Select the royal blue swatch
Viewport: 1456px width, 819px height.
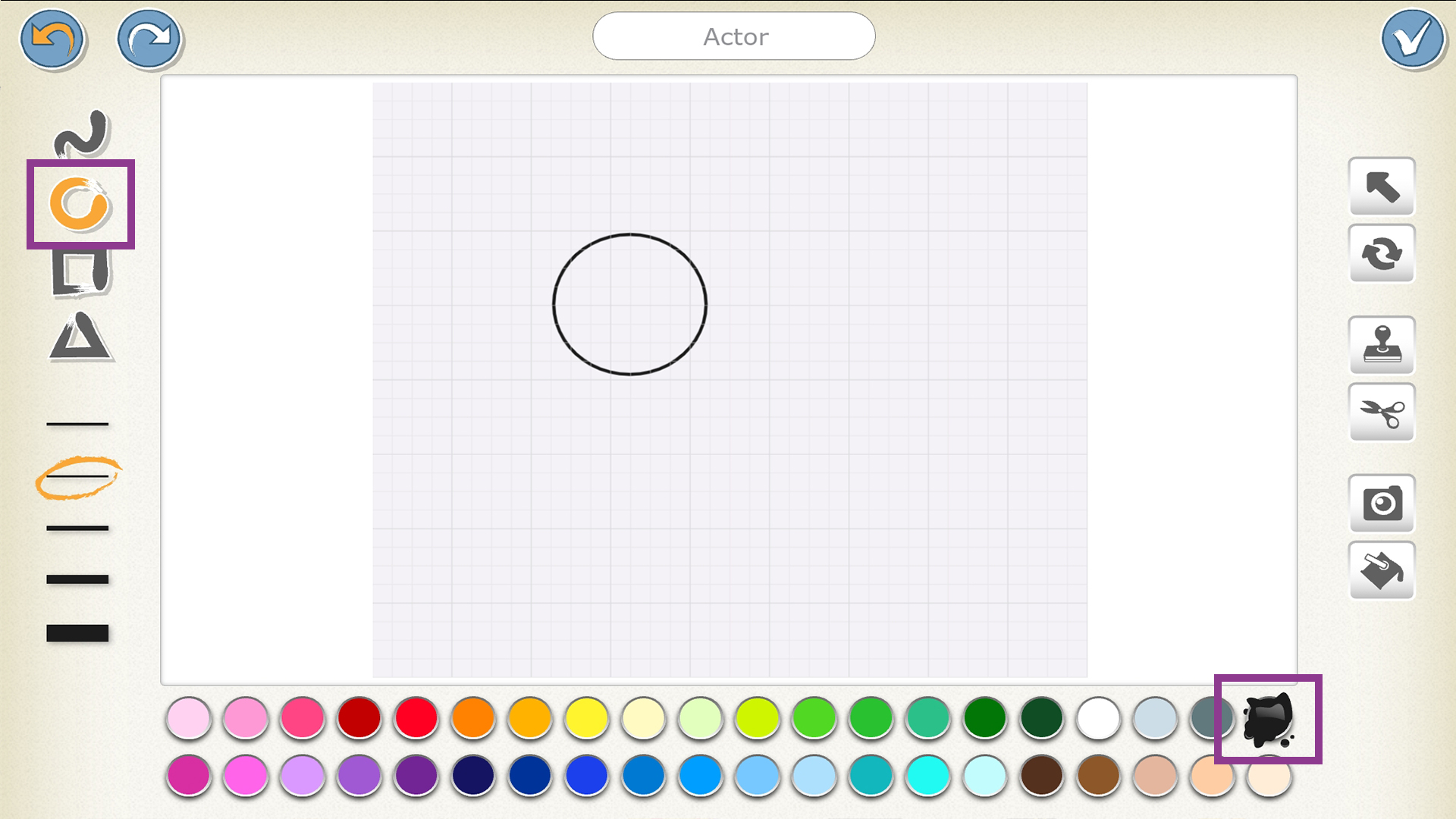tap(587, 775)
